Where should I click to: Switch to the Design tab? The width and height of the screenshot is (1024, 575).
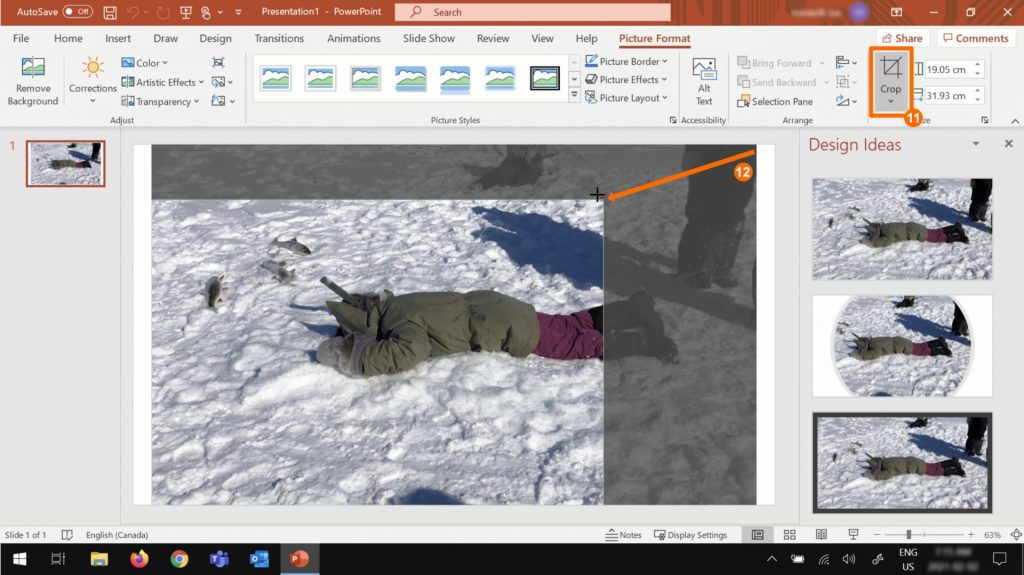(x=215, y=38)
